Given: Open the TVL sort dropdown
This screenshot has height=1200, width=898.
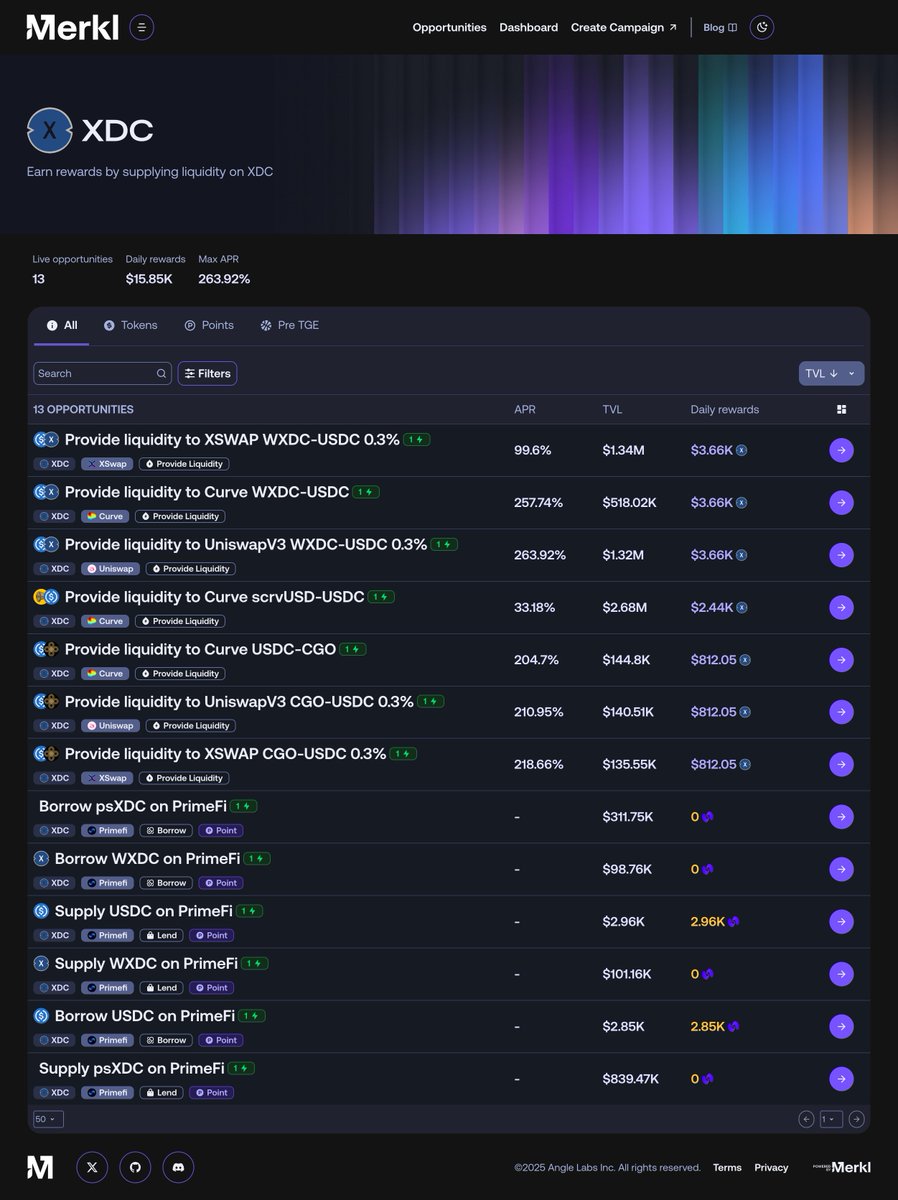Looking at the screenshot, I should point(831,373).
